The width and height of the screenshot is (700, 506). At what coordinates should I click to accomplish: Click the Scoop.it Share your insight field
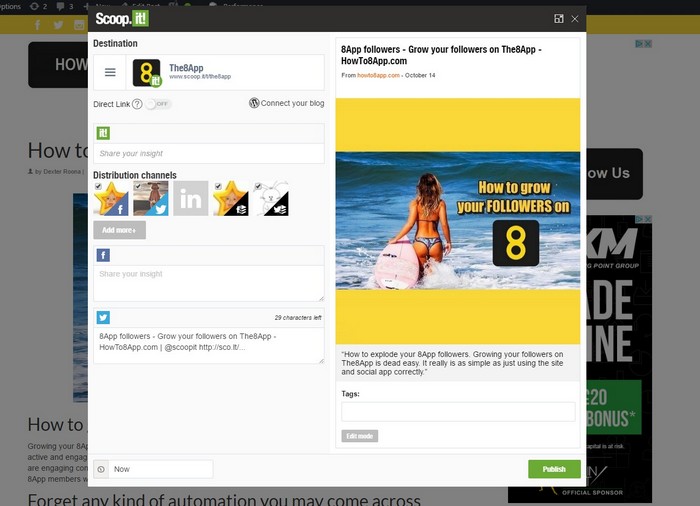coord(209,154)
